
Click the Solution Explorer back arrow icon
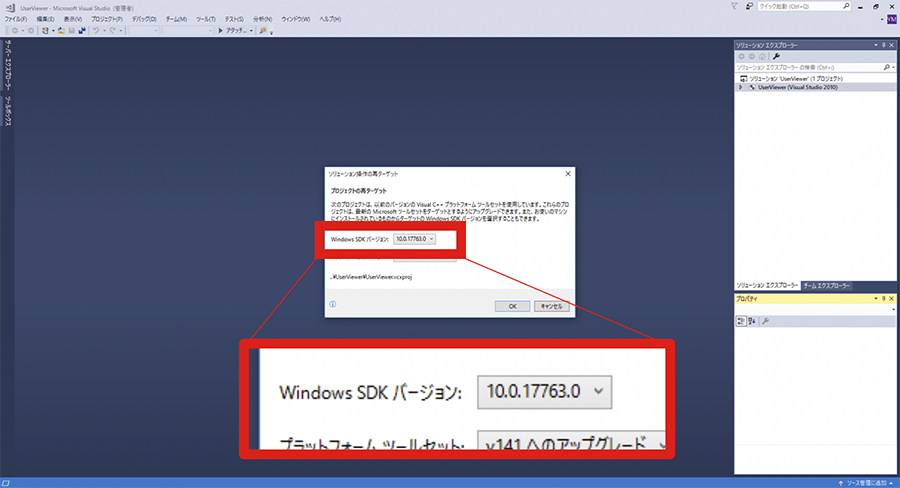(742, 56)
